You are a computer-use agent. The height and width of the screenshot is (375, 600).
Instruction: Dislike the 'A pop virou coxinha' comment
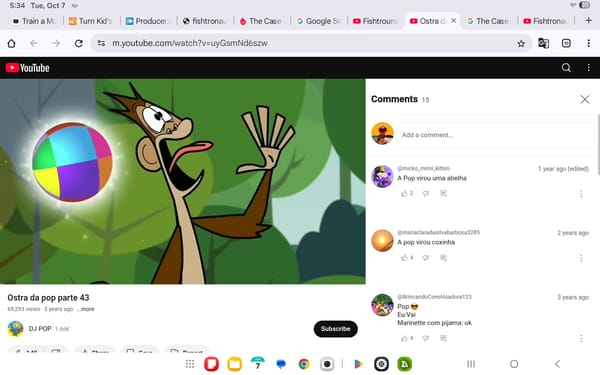tap(426, 258)
